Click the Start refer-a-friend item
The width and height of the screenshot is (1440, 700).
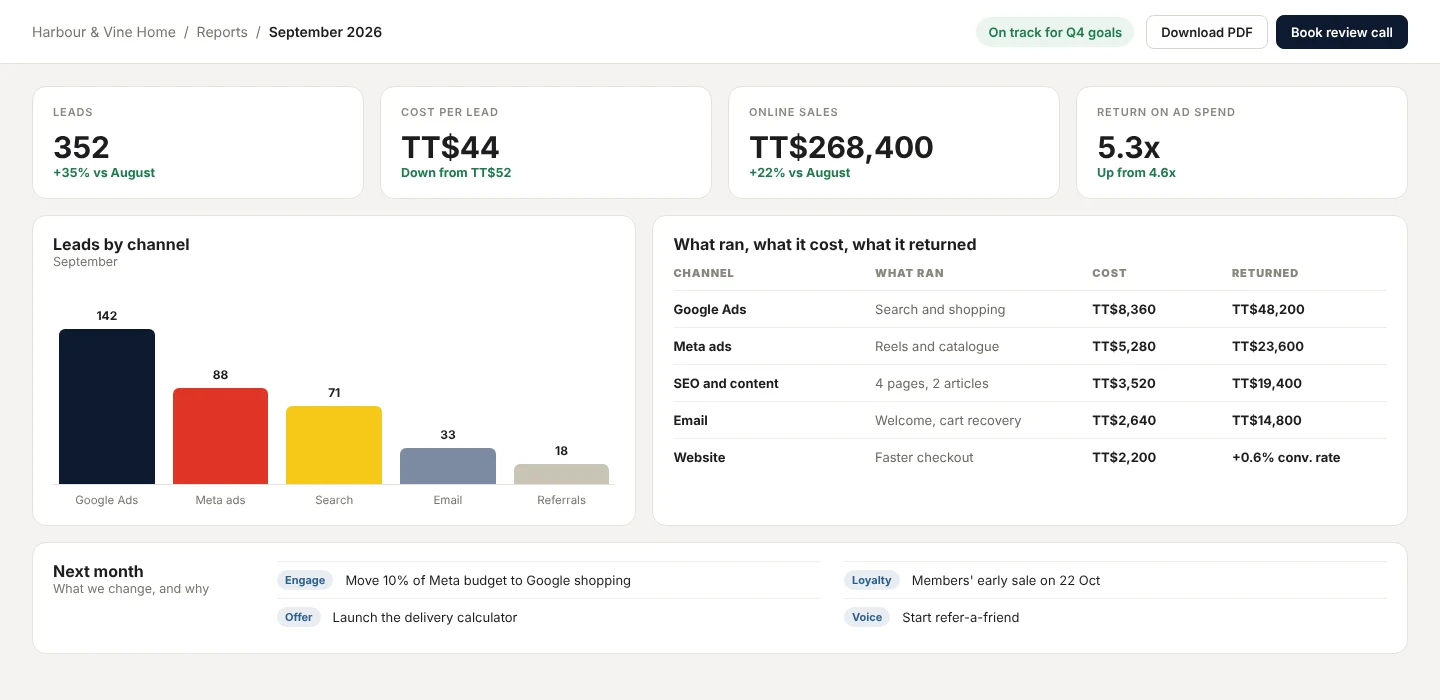click(x=961, y=617)
